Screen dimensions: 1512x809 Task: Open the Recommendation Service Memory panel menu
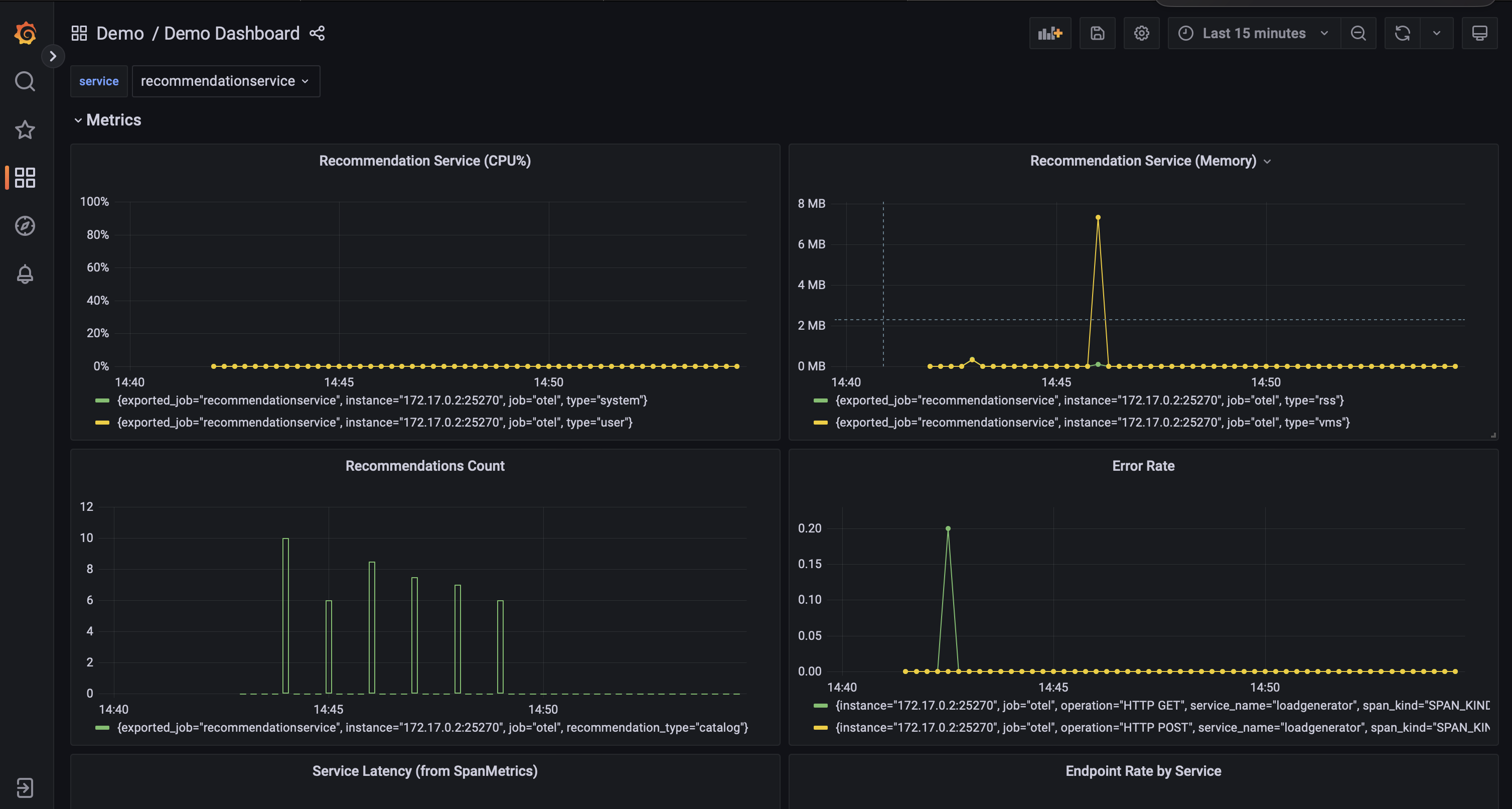click(x=1268, y=161)
